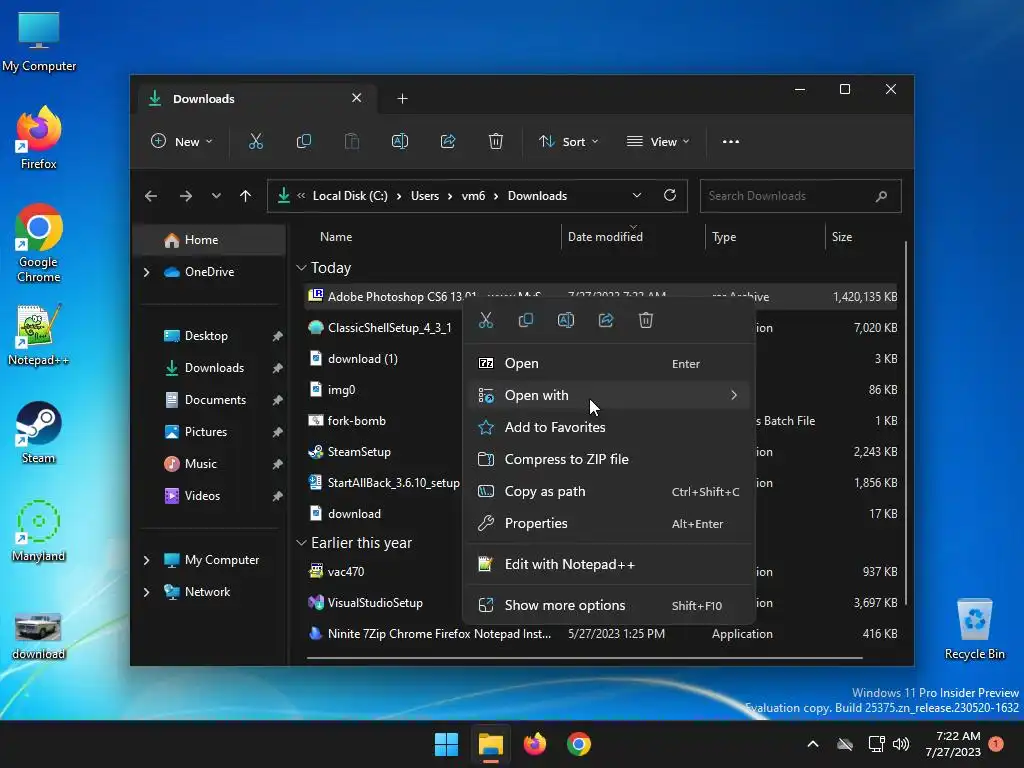1024x768 pixels.
Task: Expand the address bar history dropdown
Action: (637, 195)
